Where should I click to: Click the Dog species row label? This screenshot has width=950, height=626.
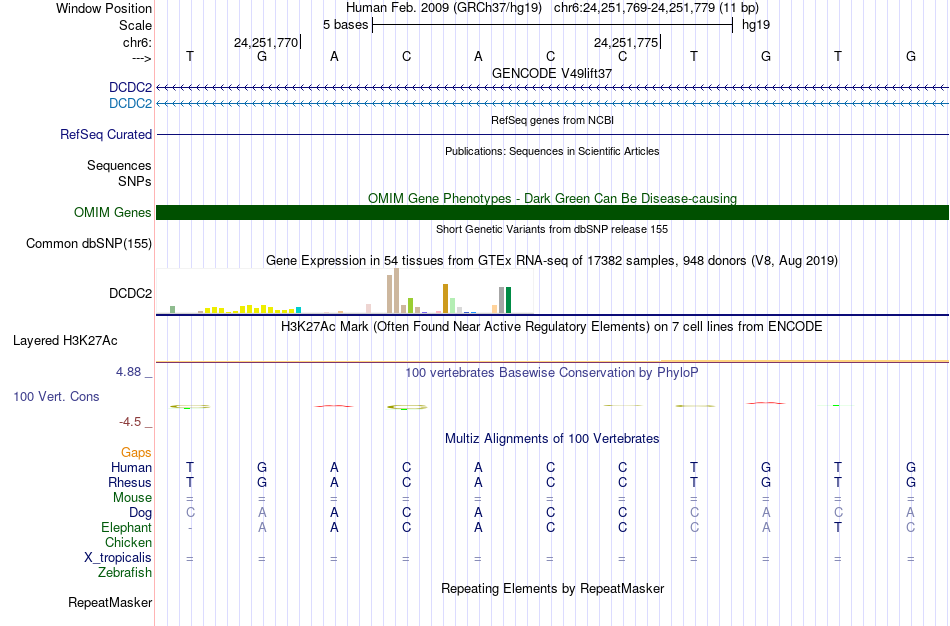click(140, 513)
